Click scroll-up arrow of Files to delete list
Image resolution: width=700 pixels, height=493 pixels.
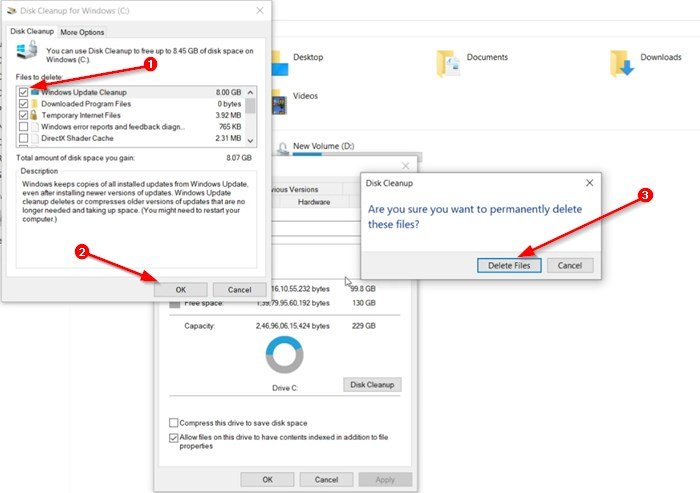click(250, 92)
